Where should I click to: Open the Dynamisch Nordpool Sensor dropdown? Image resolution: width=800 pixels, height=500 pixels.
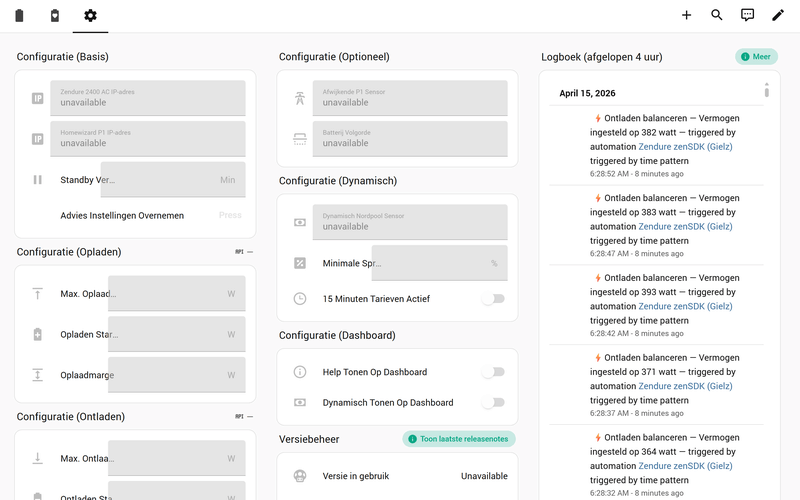point(409,222)
